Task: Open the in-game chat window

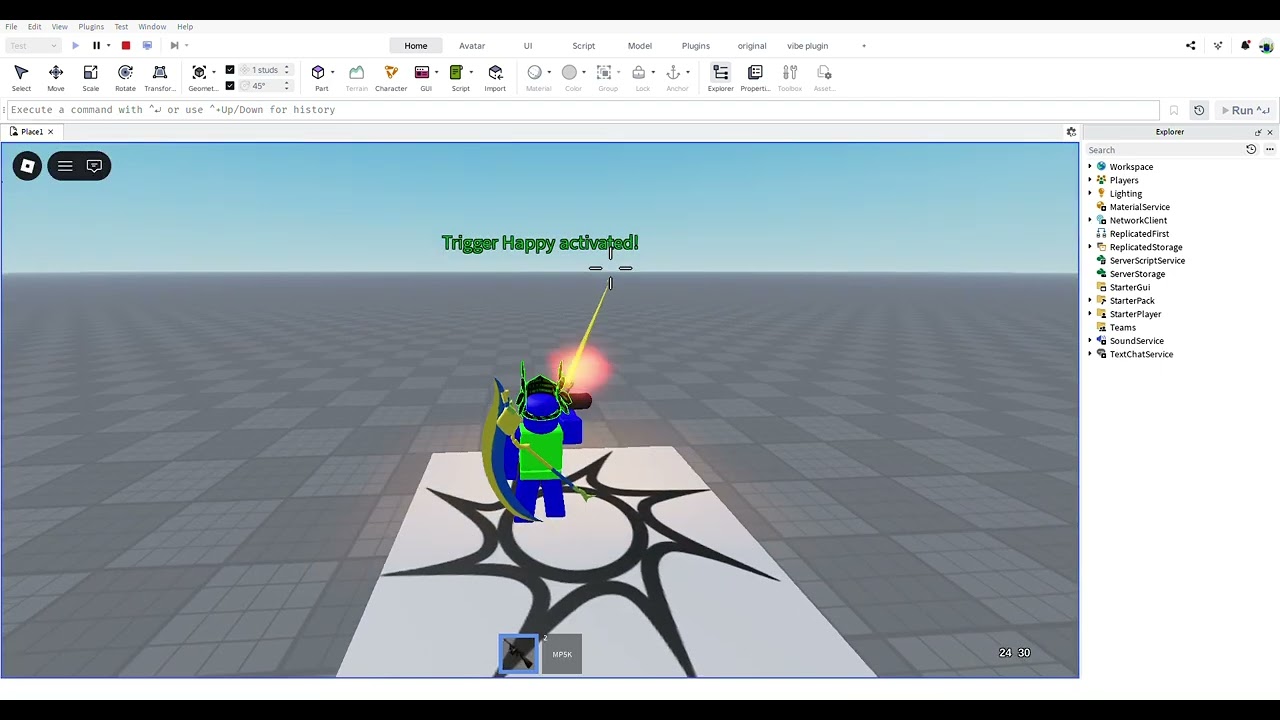Action: click(x=94, y=166)
